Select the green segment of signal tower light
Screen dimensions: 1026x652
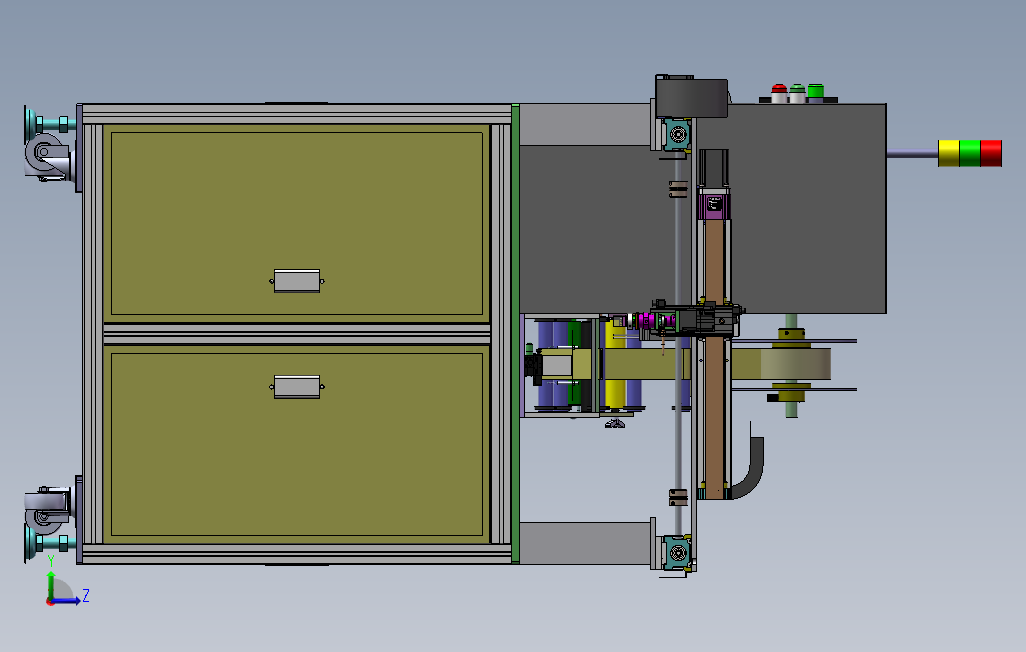(x=970, y=153)
